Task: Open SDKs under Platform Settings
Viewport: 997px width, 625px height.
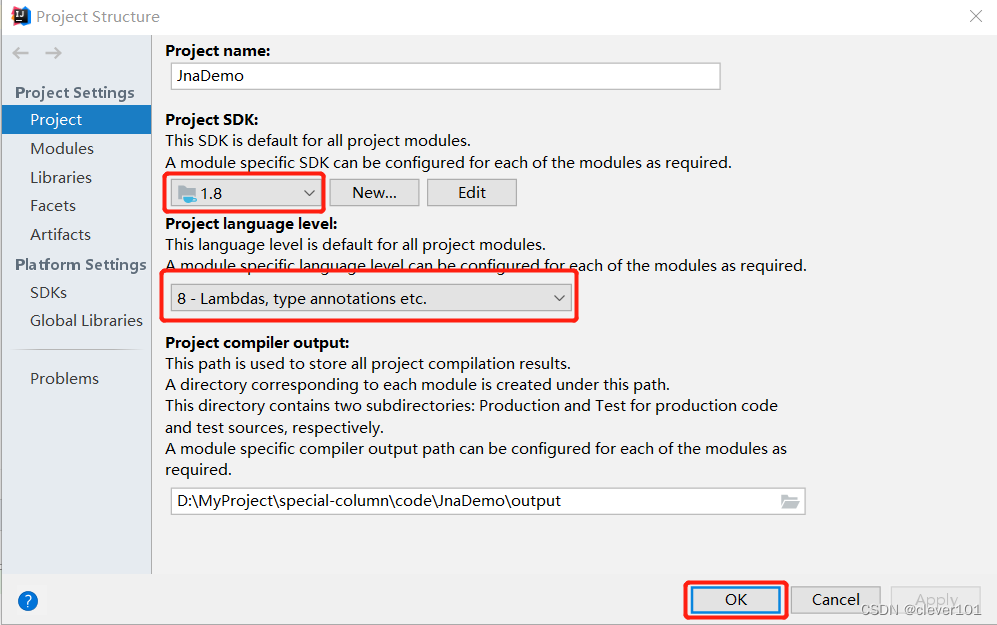Action: (48, 292)
